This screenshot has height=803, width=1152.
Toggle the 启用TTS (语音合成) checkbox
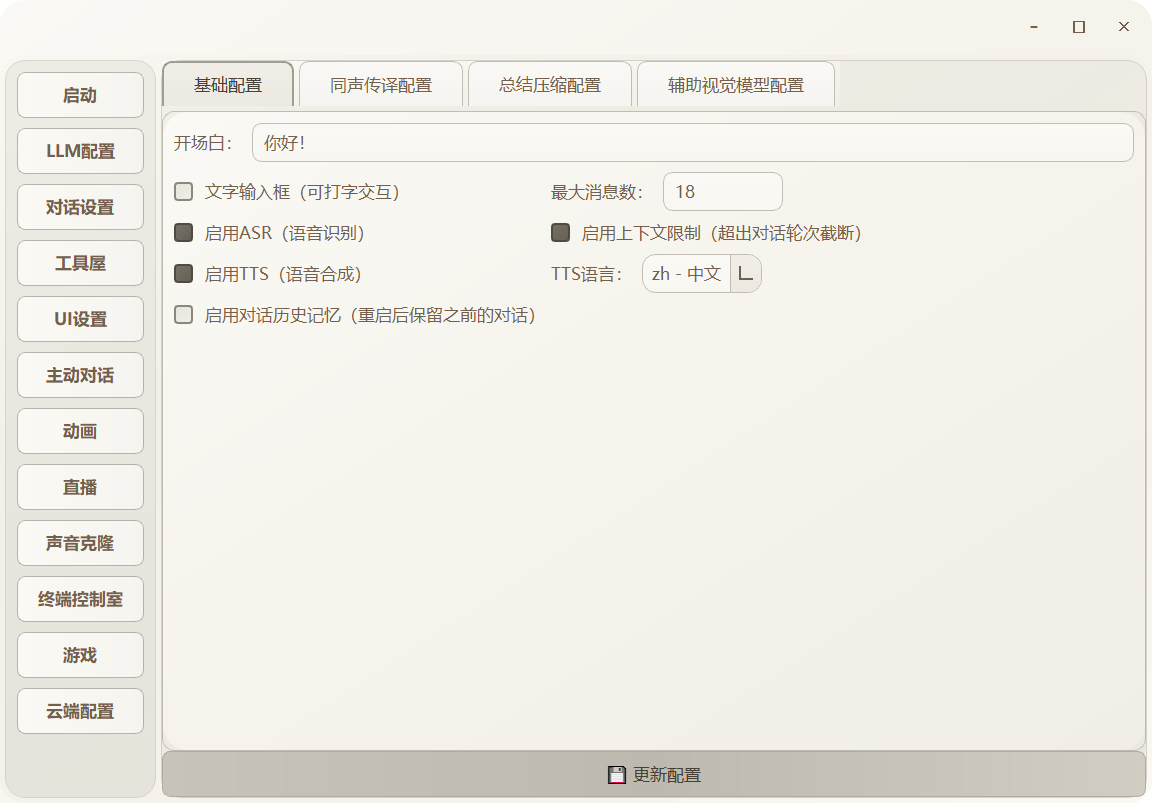tap(184, 274)
